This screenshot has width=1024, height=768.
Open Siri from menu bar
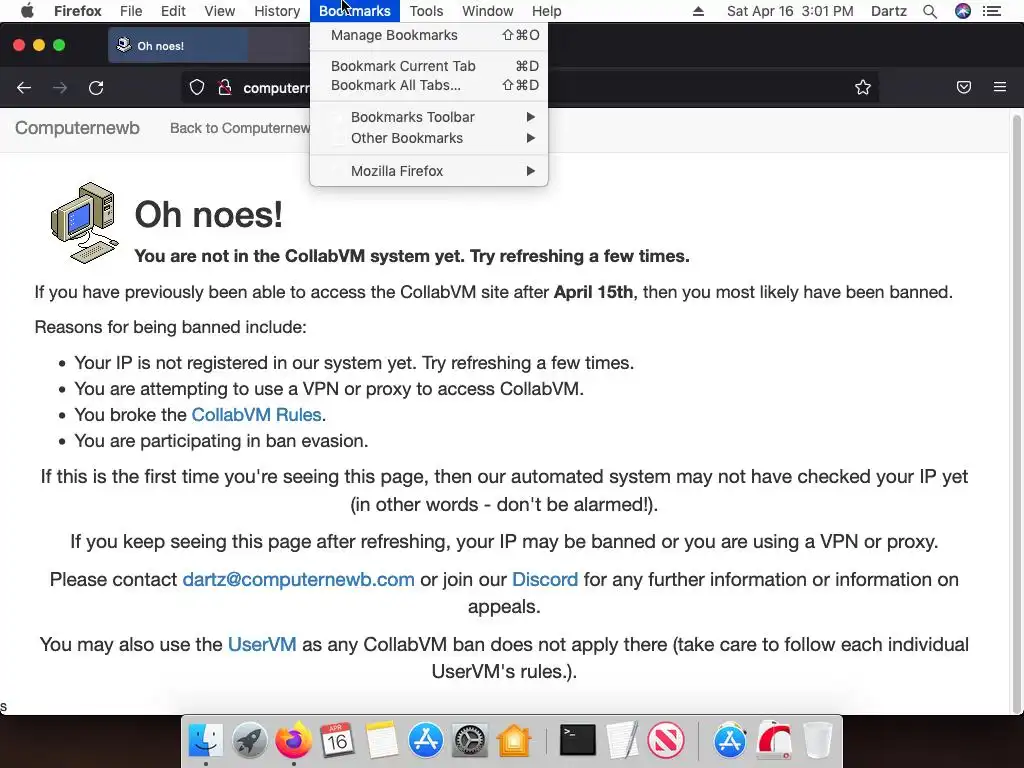coord(963,11)
